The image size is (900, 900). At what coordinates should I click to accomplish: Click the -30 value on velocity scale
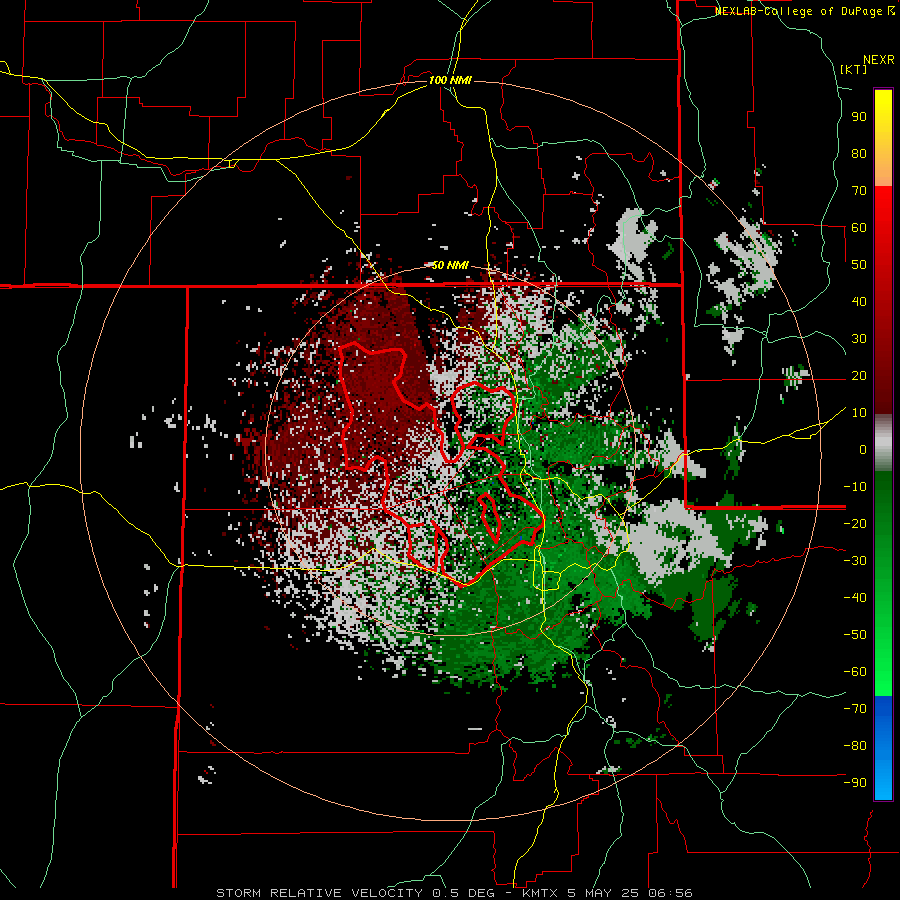(x=855, y=561)
